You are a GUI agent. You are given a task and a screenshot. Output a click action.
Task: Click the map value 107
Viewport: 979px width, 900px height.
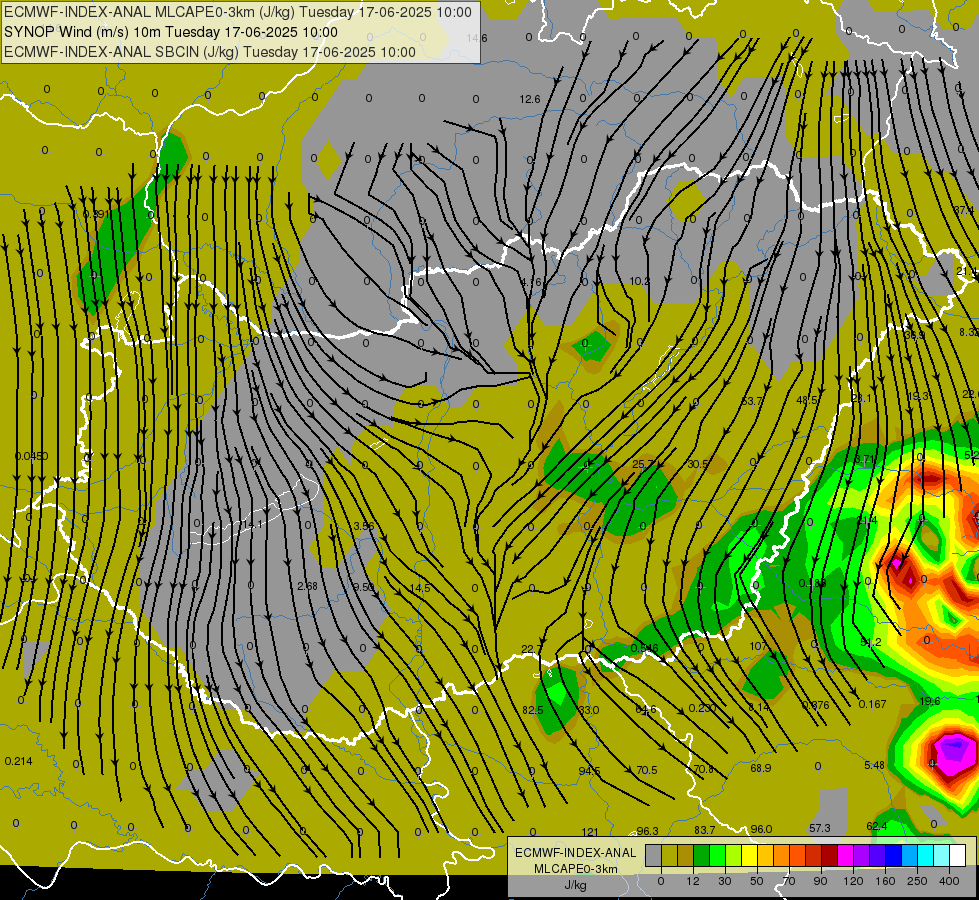(x=758, y=646)
